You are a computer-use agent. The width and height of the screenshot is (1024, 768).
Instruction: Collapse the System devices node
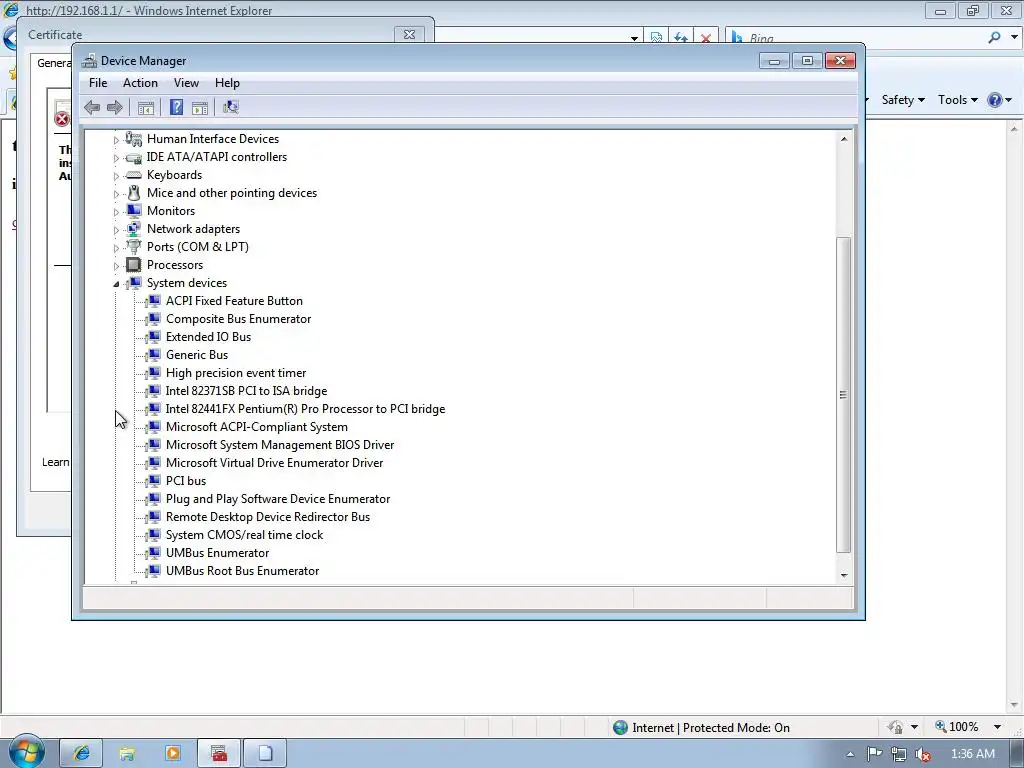116,283
